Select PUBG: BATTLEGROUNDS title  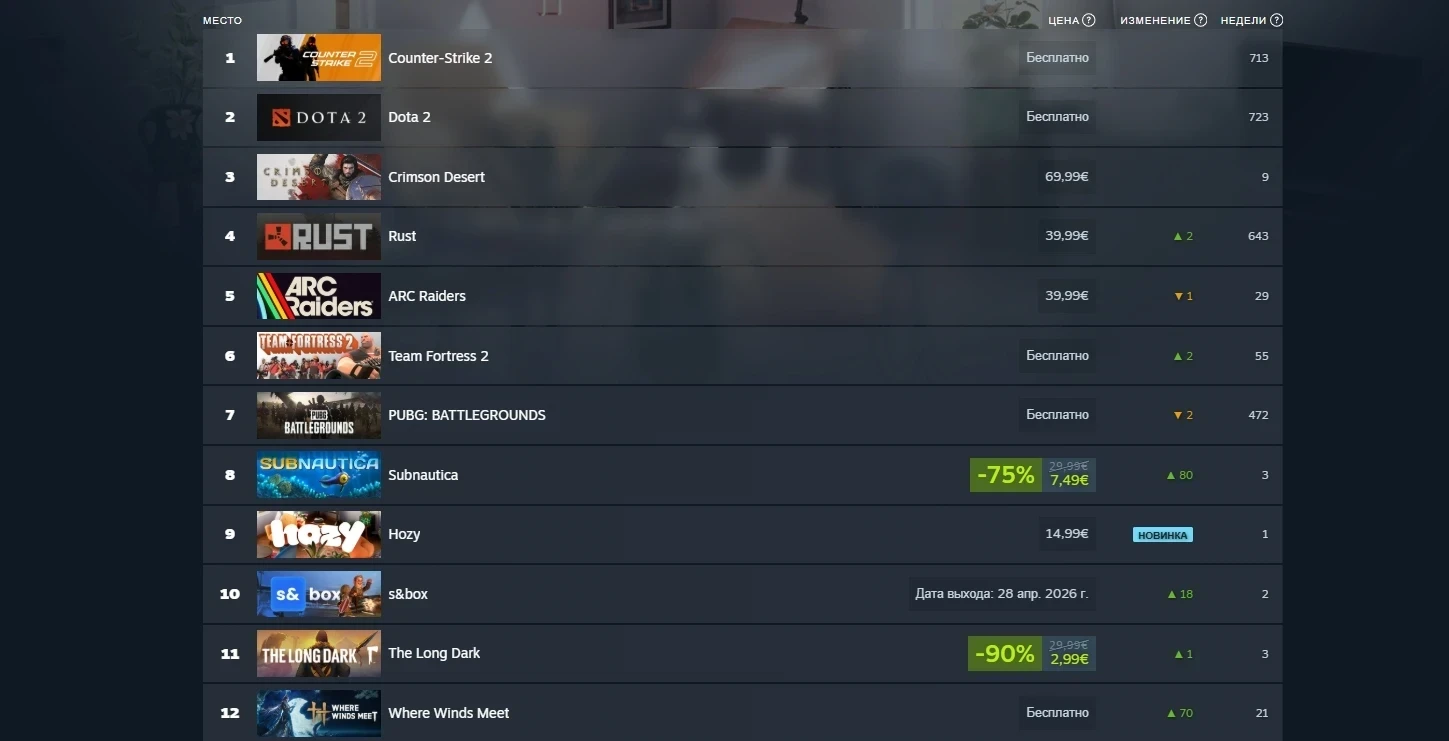[467, 415]
